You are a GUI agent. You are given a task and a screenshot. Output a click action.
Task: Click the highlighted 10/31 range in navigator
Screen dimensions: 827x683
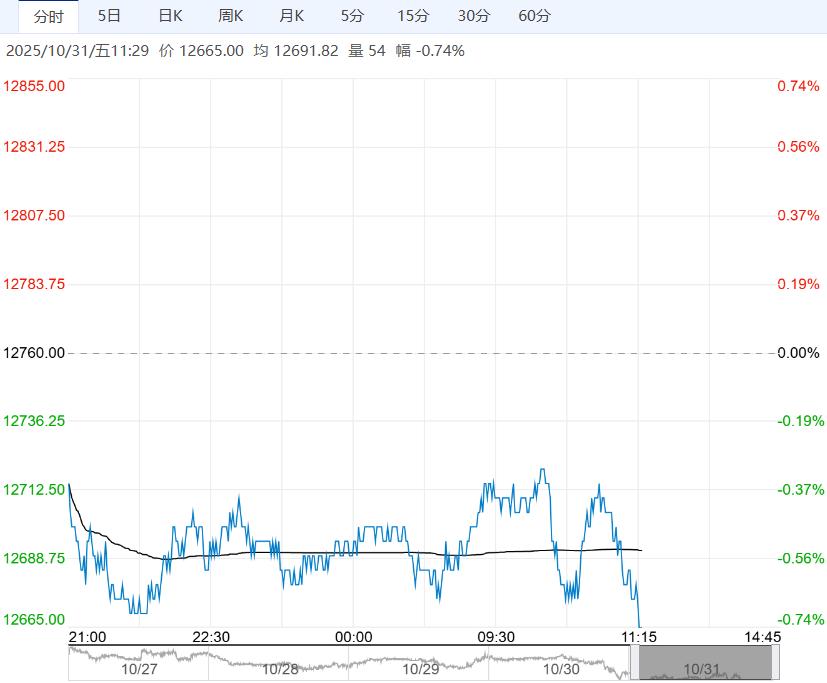coord(704,664)
